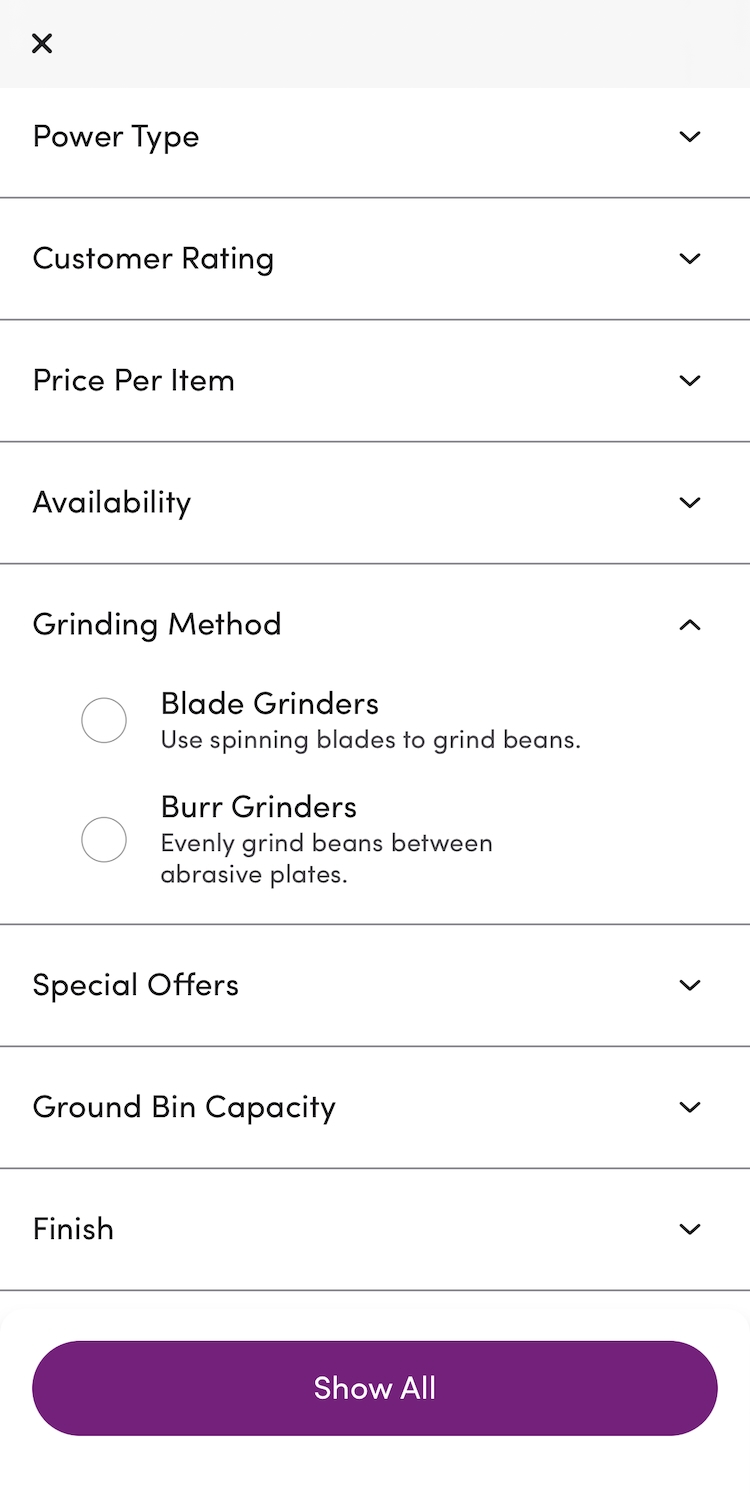Select Burr Grinders radio button

pos(104,840)
